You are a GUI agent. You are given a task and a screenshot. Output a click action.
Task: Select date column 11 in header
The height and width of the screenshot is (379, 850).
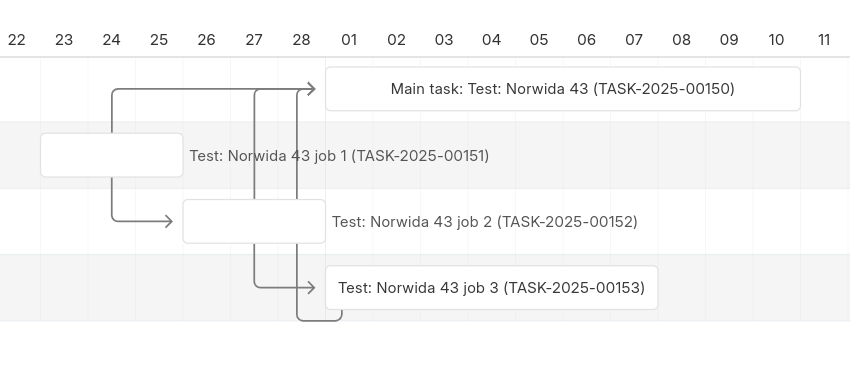(824, 40)
